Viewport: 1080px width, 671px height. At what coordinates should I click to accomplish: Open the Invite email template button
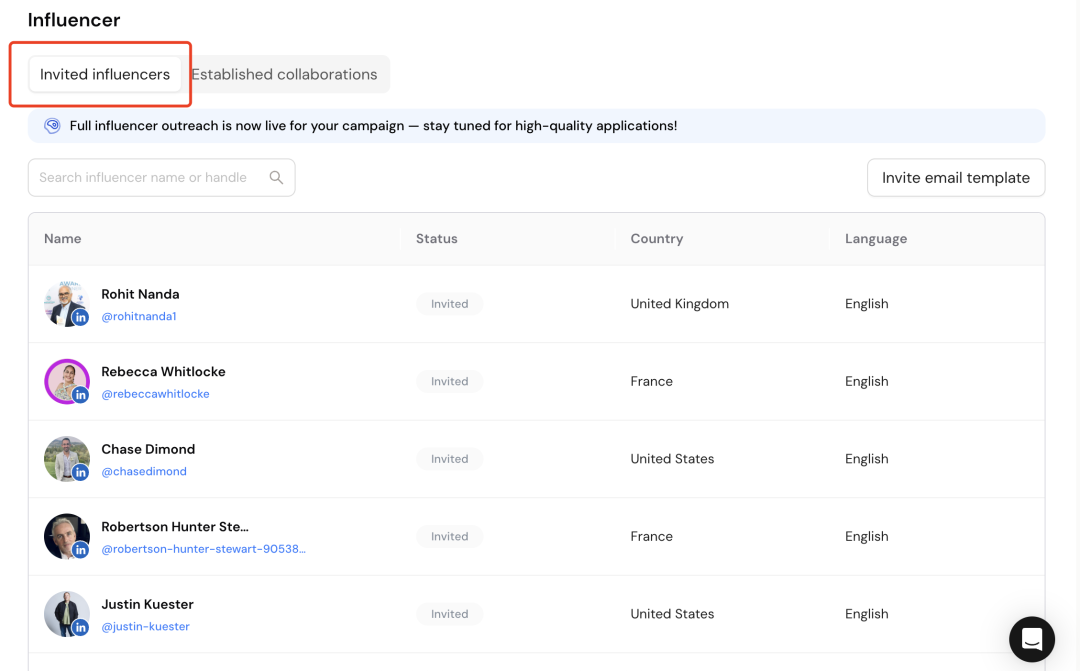(955, 178)
